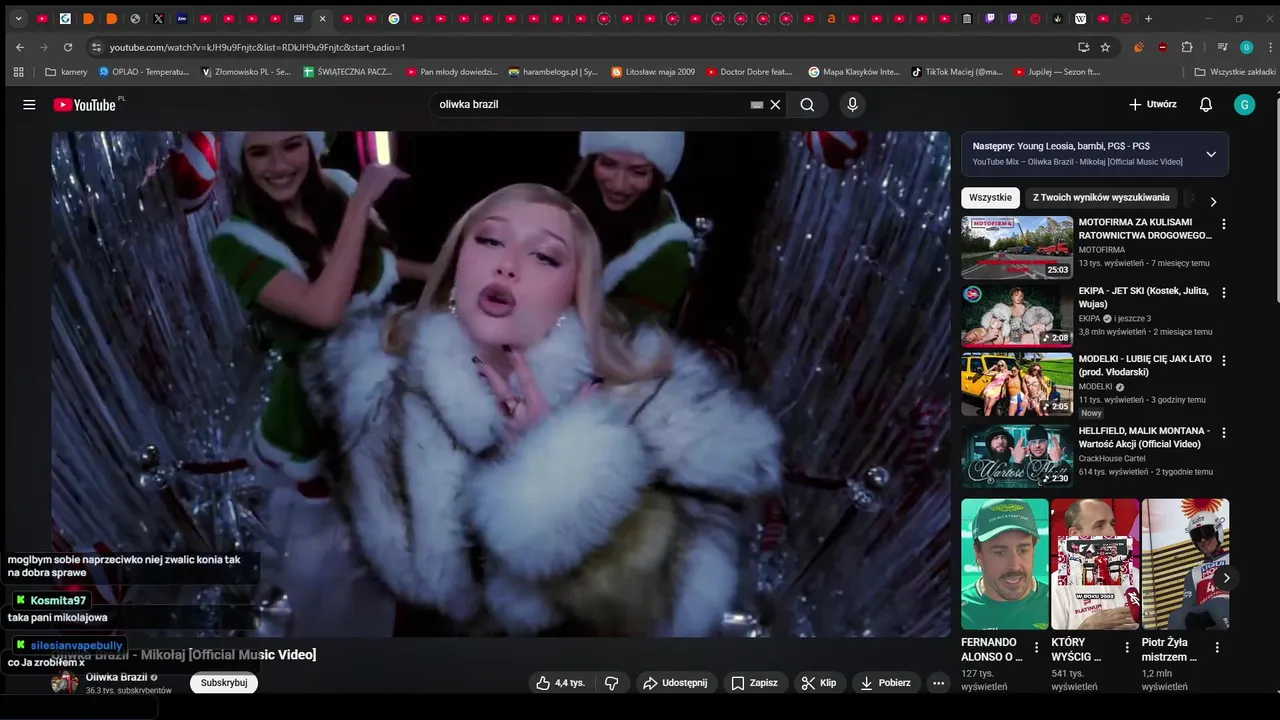Clear the search query with the X icon
This screenshot has width=1280, height=720.
[775, 105]
